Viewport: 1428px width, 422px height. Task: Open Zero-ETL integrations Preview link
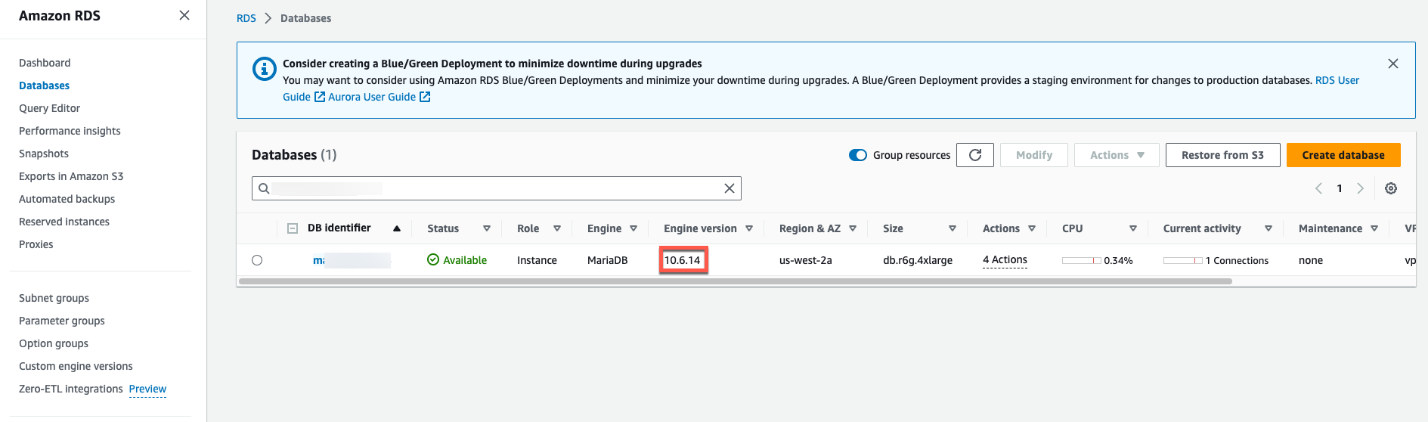148,389
